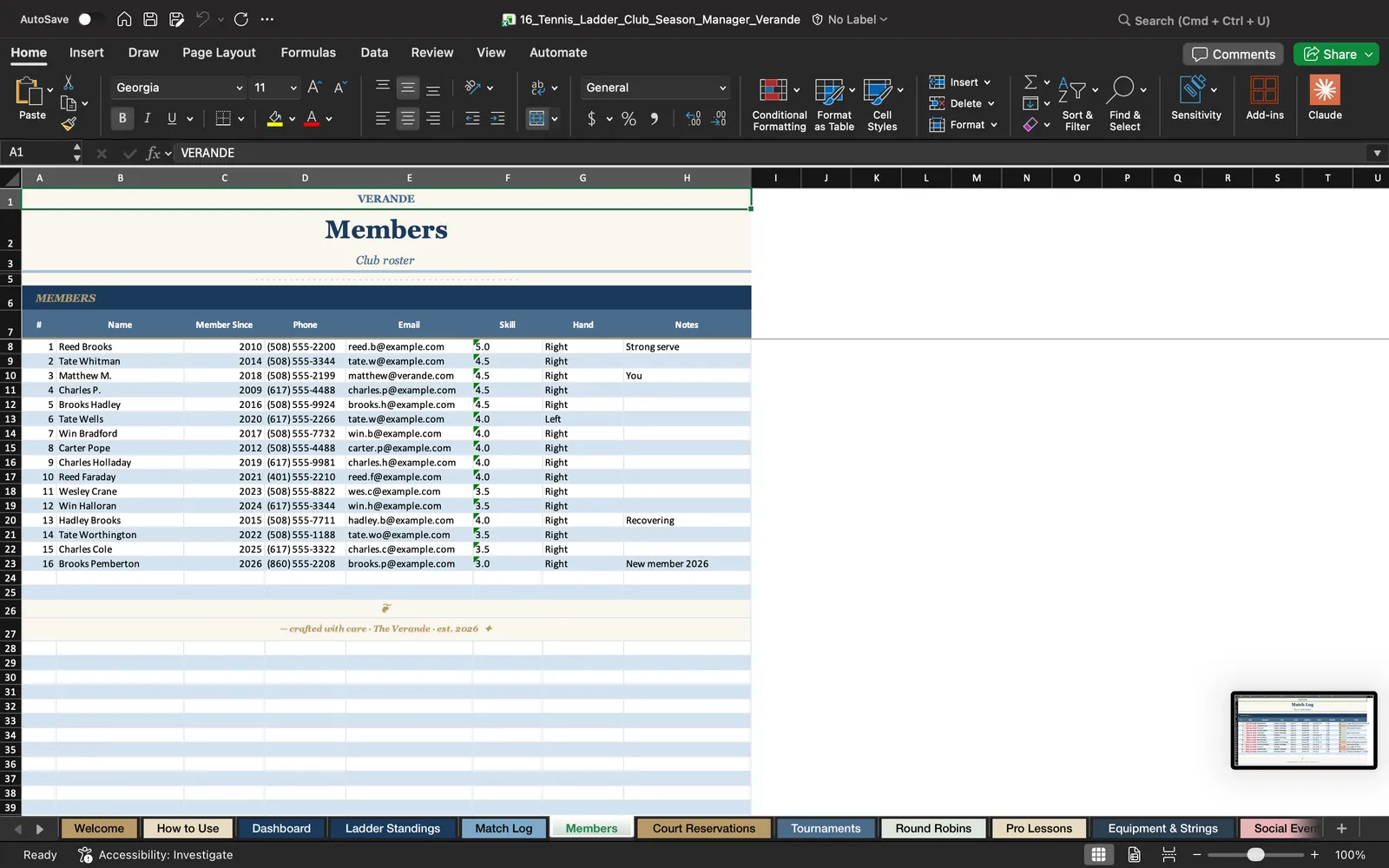The width and height of the screenshot is (1389, 868).
Task: Open Add-ins icon on ribbon
Action: (x=1264, y=98)
